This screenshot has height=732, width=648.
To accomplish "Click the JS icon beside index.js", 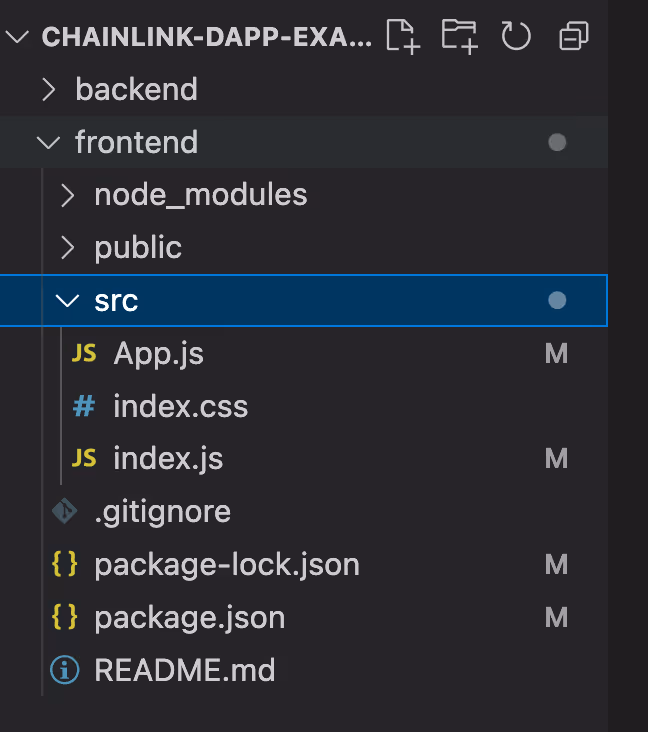I will coord(84,458).
